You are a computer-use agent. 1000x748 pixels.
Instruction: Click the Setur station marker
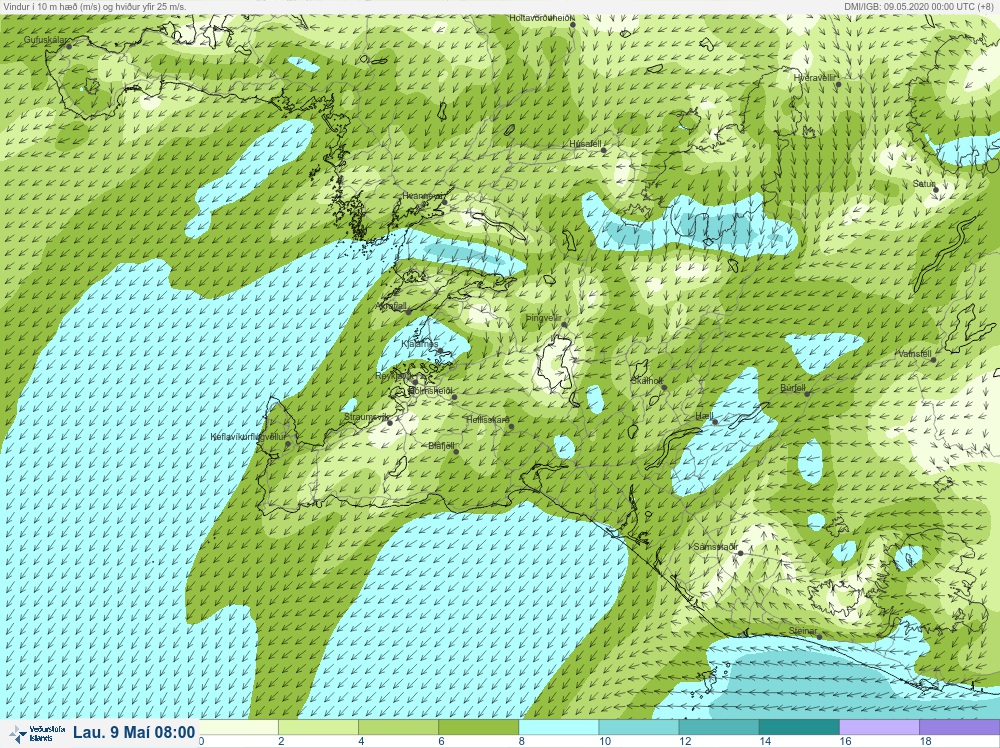[x=936, y=189]
